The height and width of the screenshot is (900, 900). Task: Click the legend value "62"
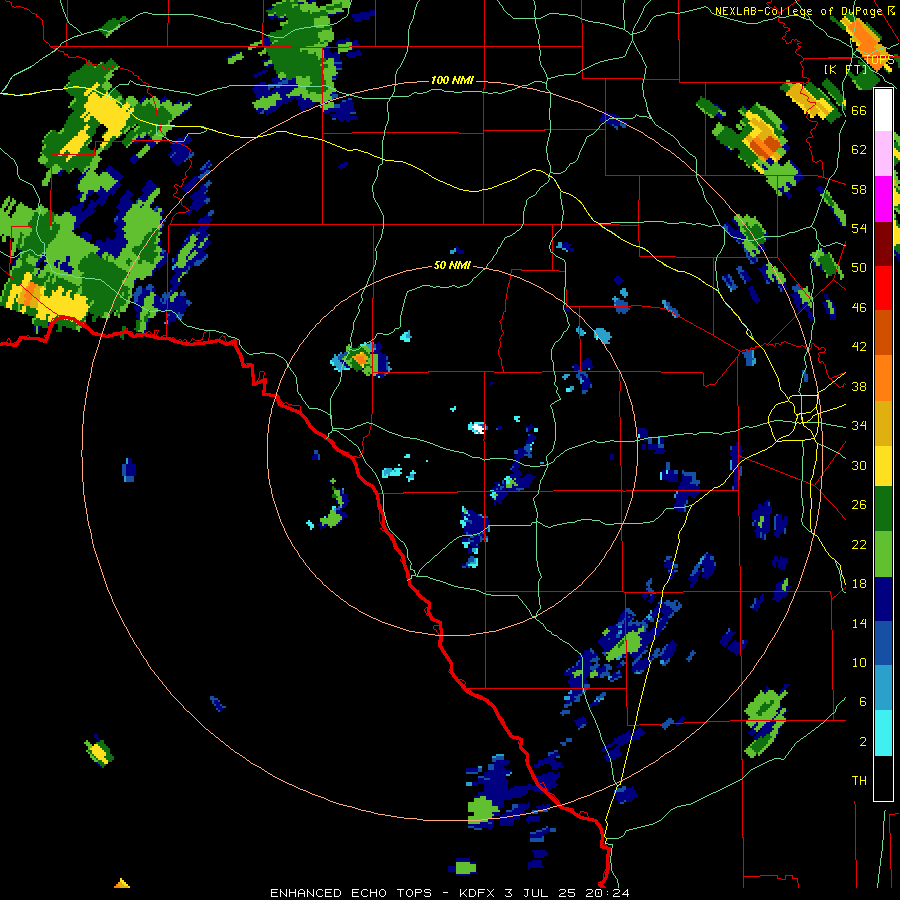click(x=859, y=150)
